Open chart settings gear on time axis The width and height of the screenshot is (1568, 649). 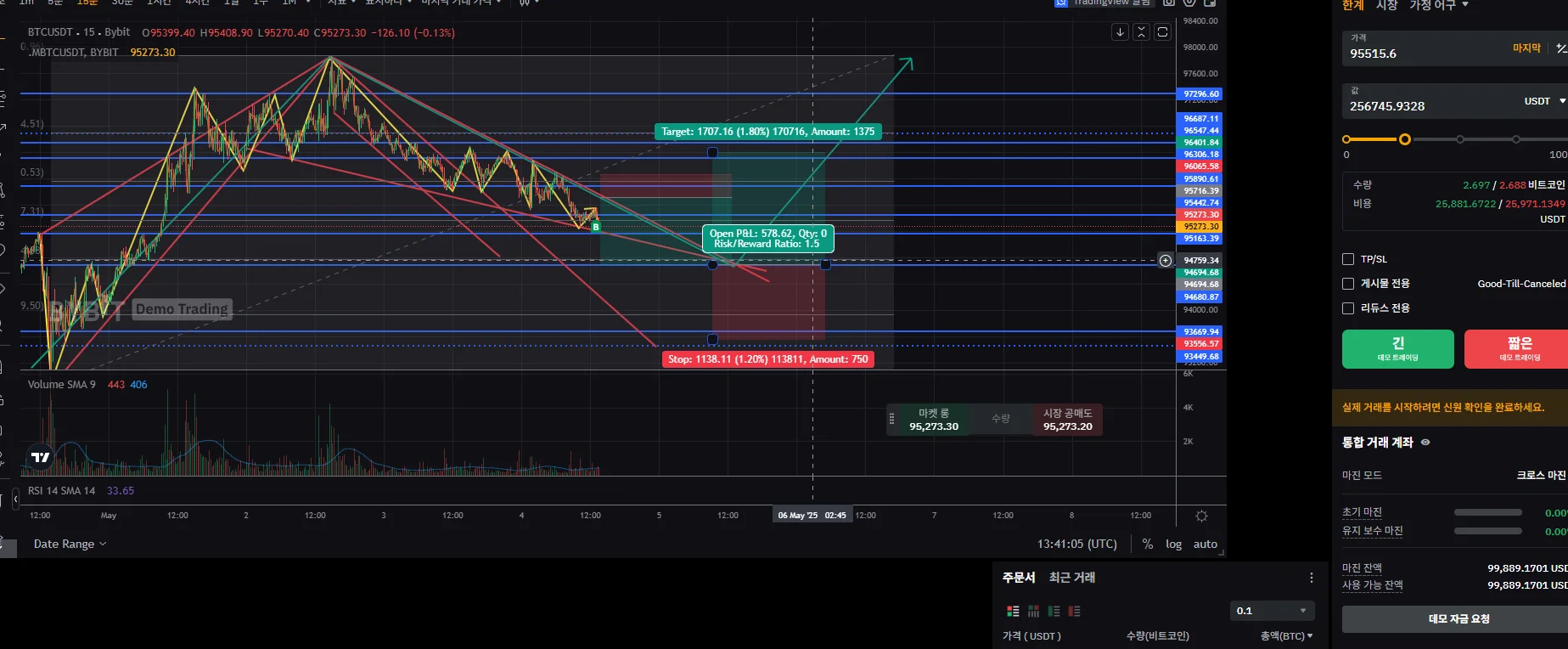click(x=1201, y=516)
